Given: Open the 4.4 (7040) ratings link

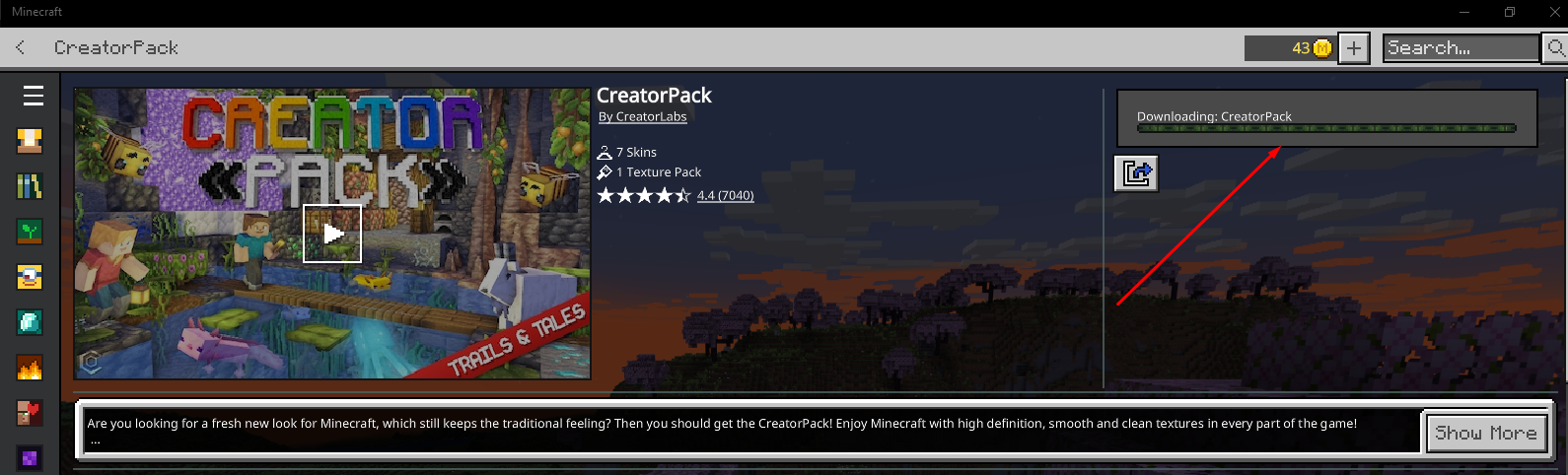Looking at the screenshot, I should 726,195.
